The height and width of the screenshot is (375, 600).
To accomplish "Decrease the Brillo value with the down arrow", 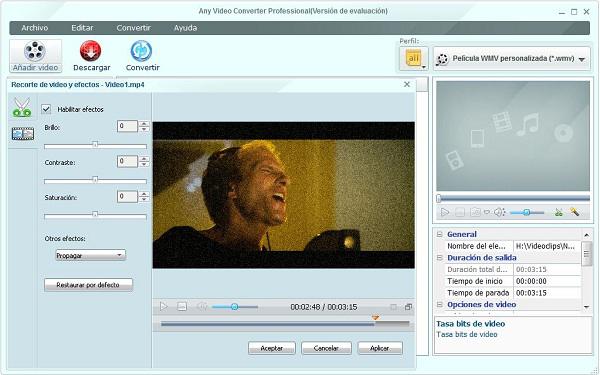I will (144, 129).
